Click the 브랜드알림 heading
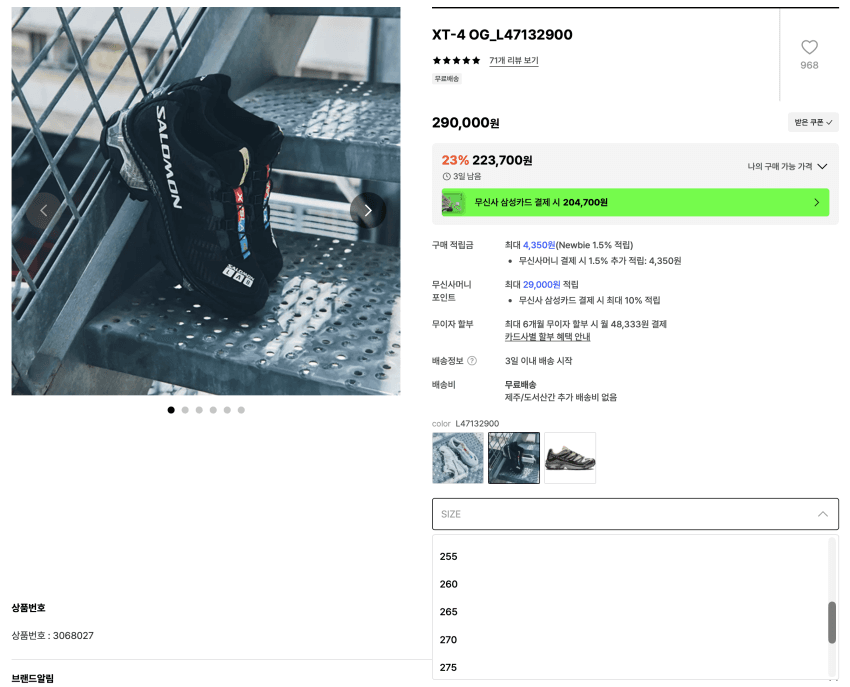 click(x=33, y=678)
